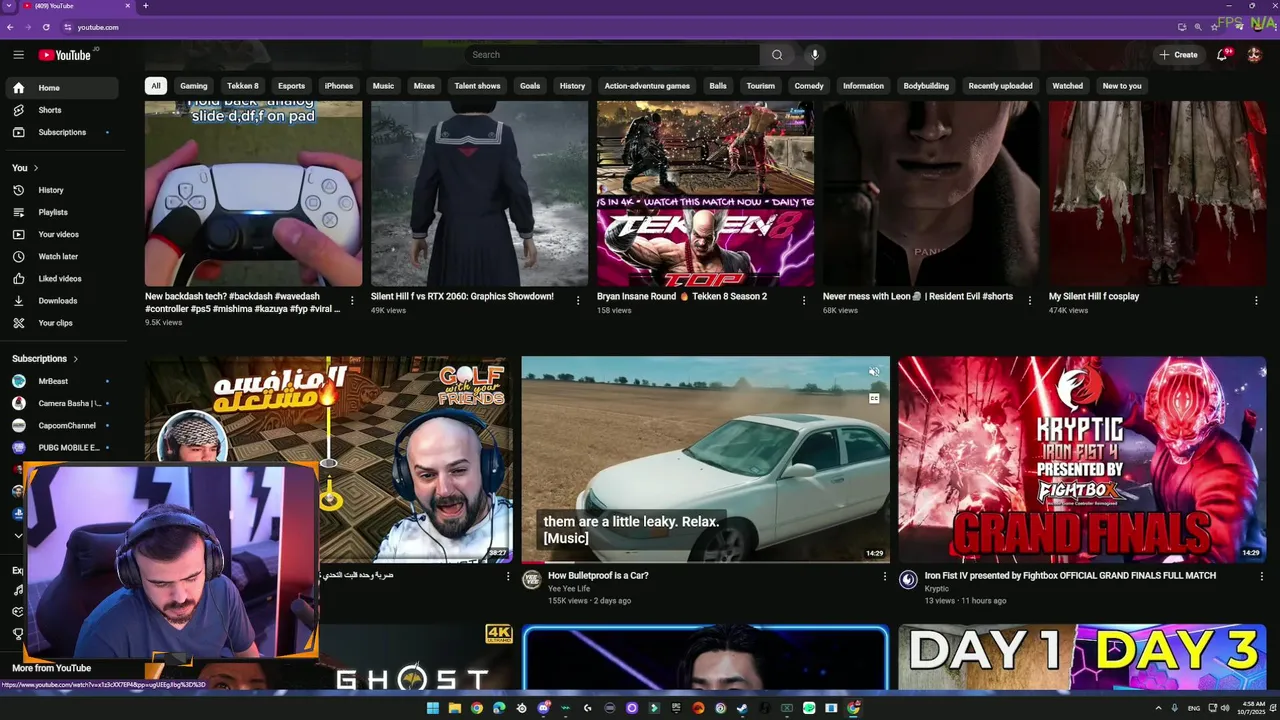Viewport: 1280px width, 720px height.
Task: Select the Gaming filter chip
Action: click(194, 86)
